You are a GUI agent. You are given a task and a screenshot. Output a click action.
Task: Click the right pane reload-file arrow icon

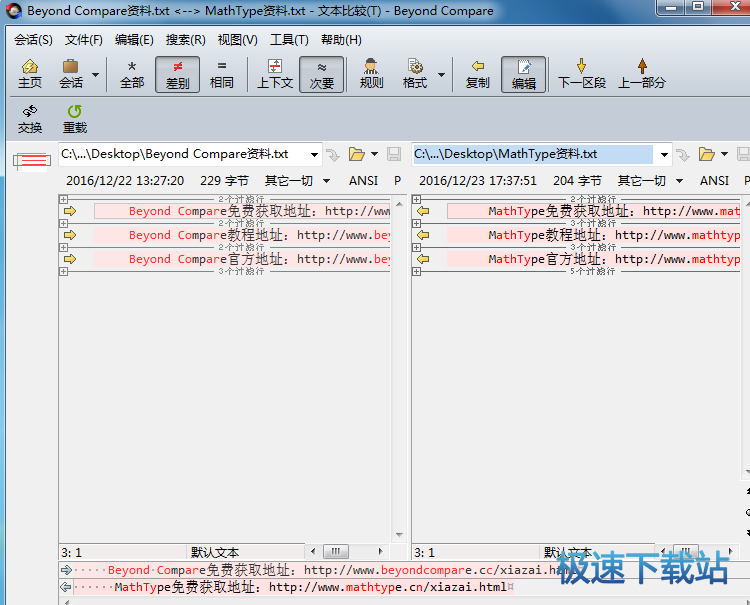click(683, 154)
